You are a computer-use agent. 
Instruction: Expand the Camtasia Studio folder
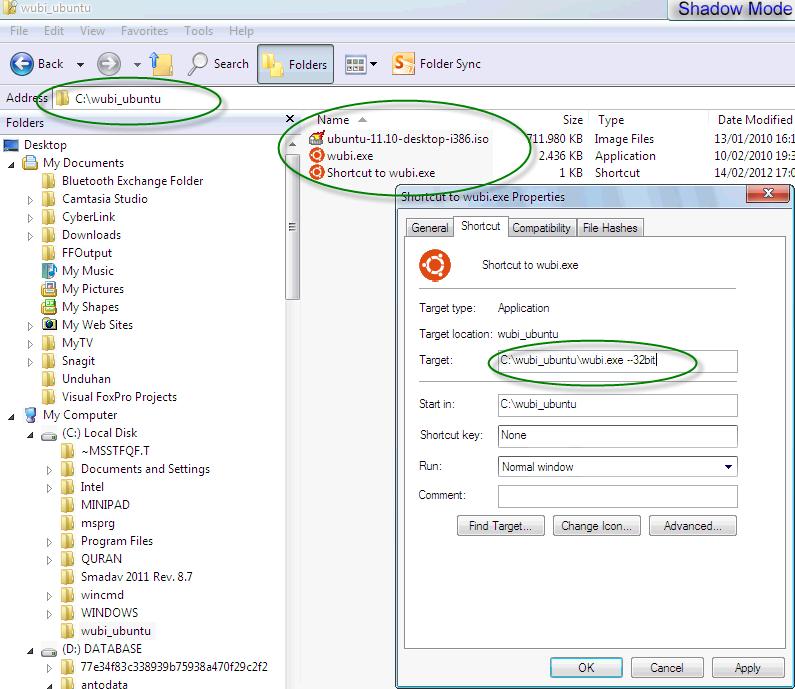pos(30,200)
